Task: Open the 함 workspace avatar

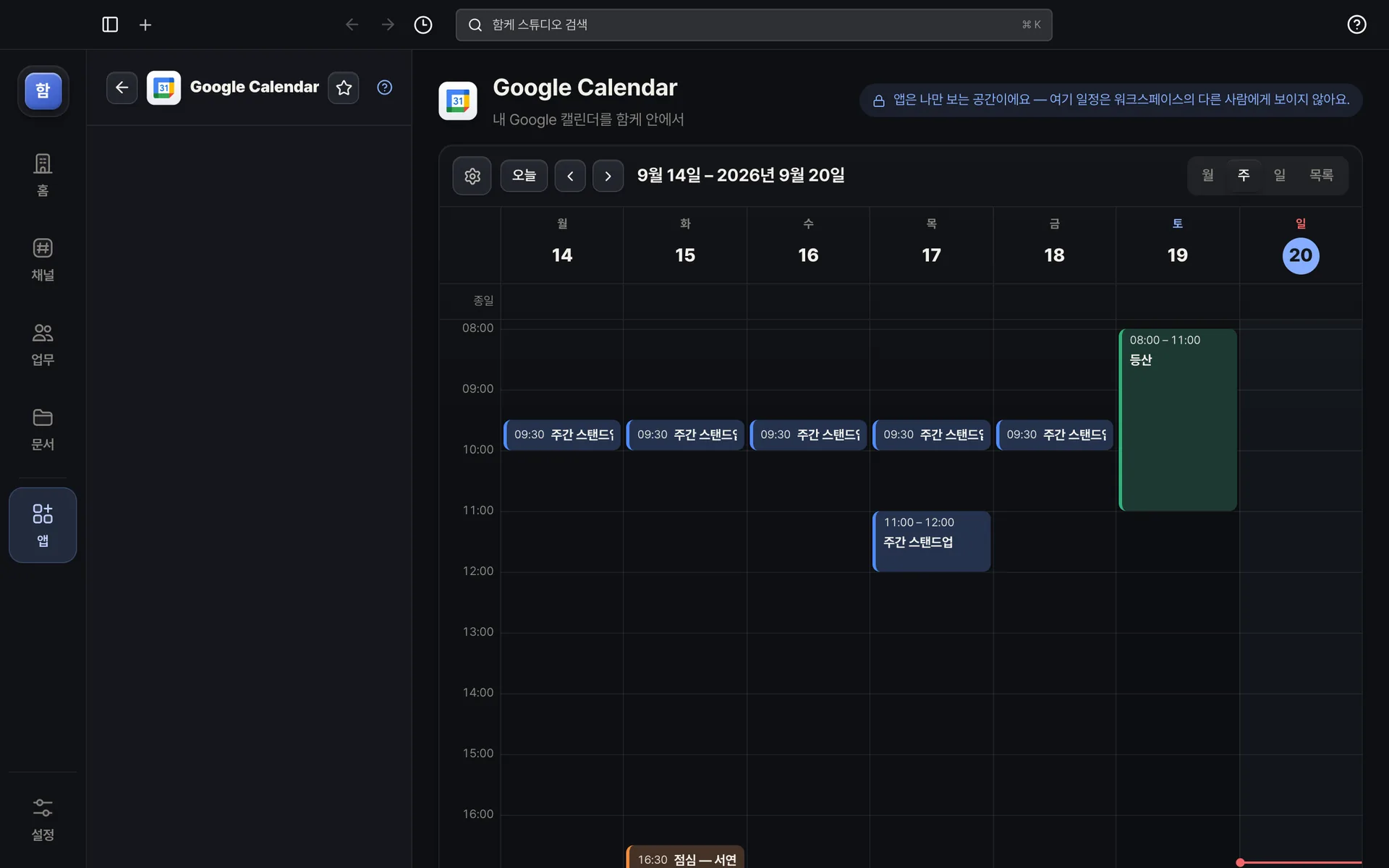Action: tap(43, 91)
